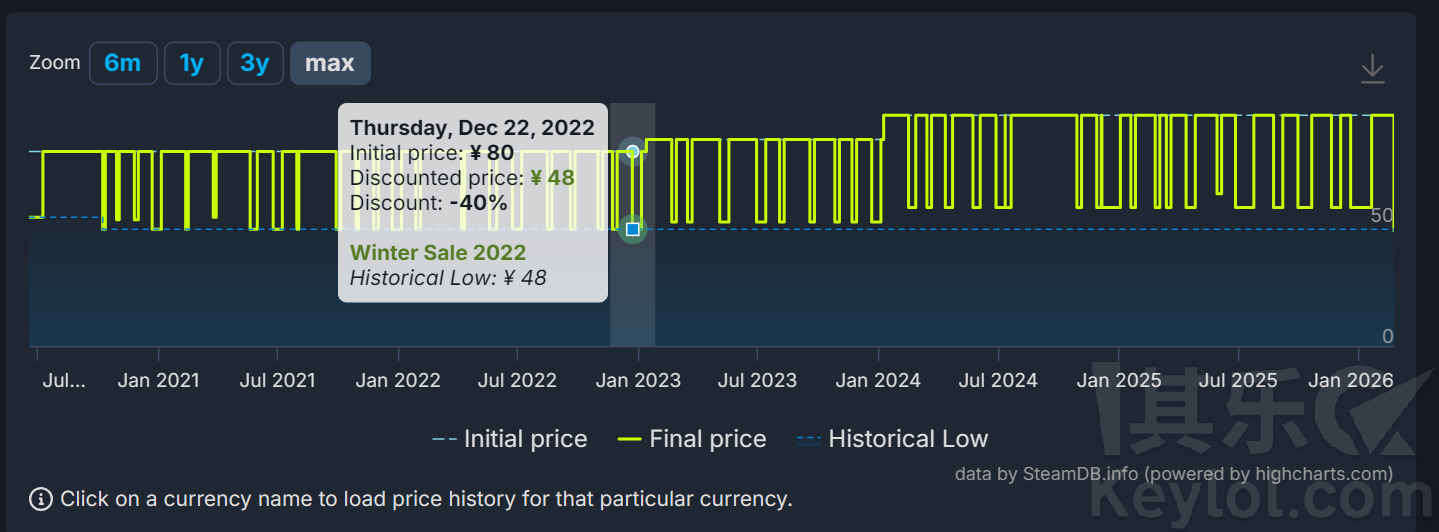Click the Jul 2022 x-axis label
The image size is (1439, 532).
517,380
